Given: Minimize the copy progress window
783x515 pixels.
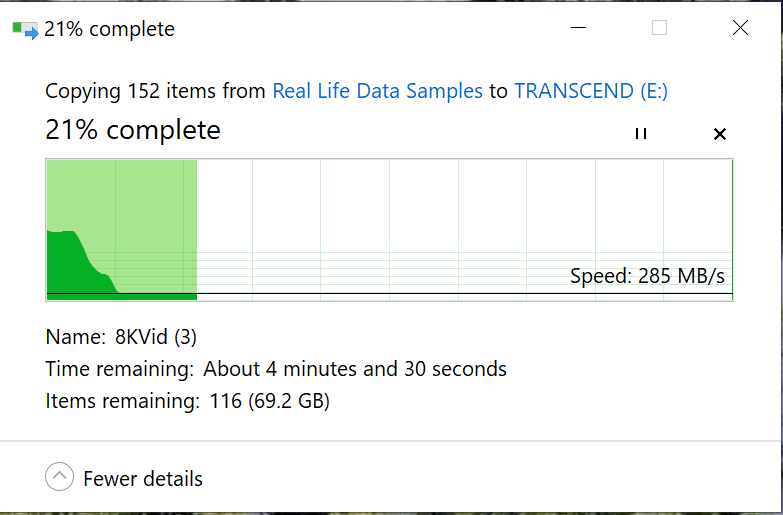Looking at the screenshot, I should coord(578,28).
